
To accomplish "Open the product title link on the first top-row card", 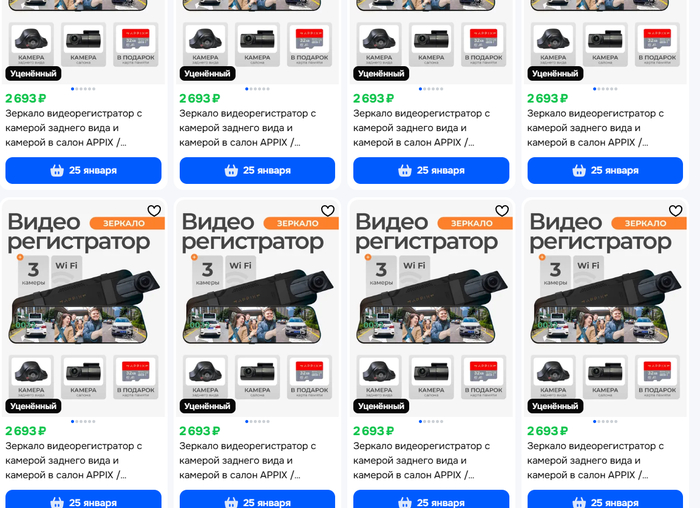I will [74, 128].
